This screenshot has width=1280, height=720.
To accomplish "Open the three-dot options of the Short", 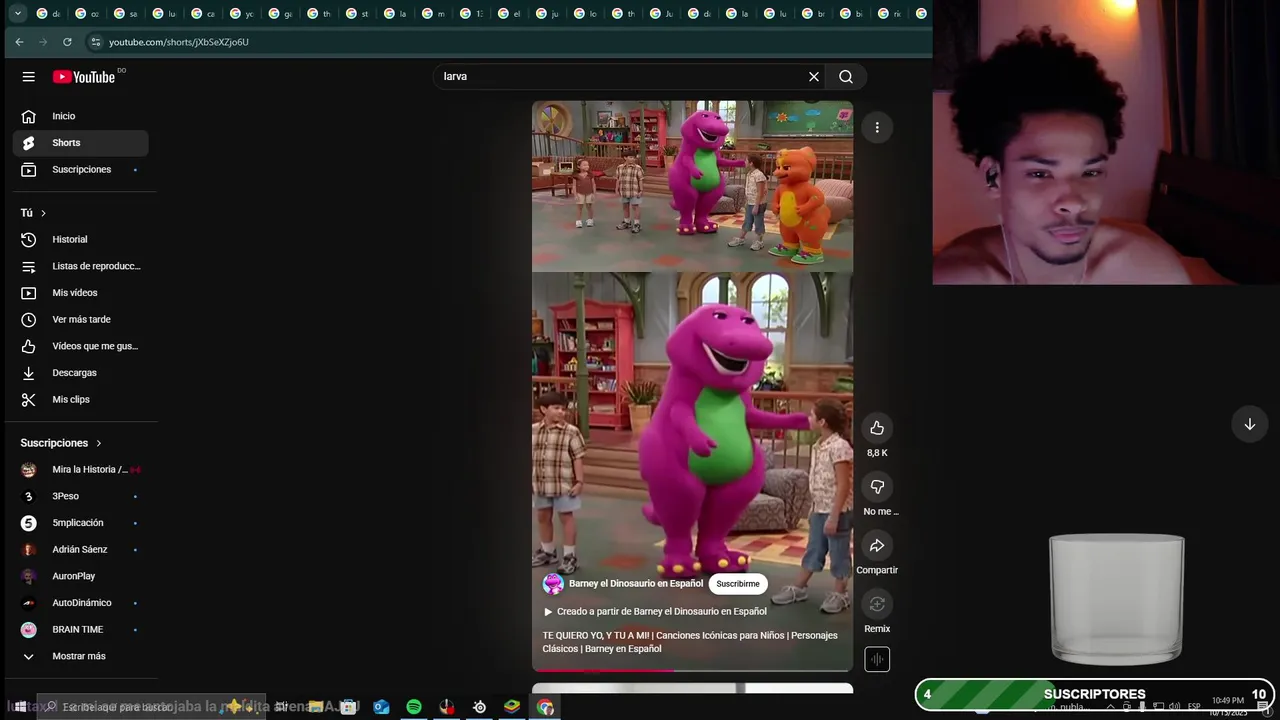I will (877, 127).
